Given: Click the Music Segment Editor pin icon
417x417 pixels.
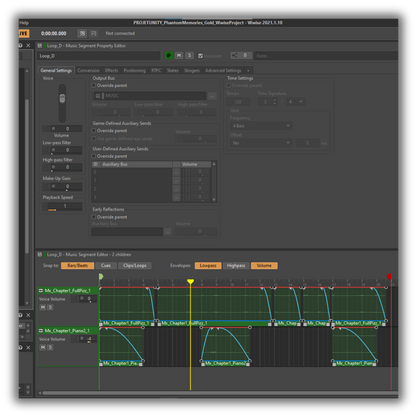Looking at the screenshot, I should point(40,254).
